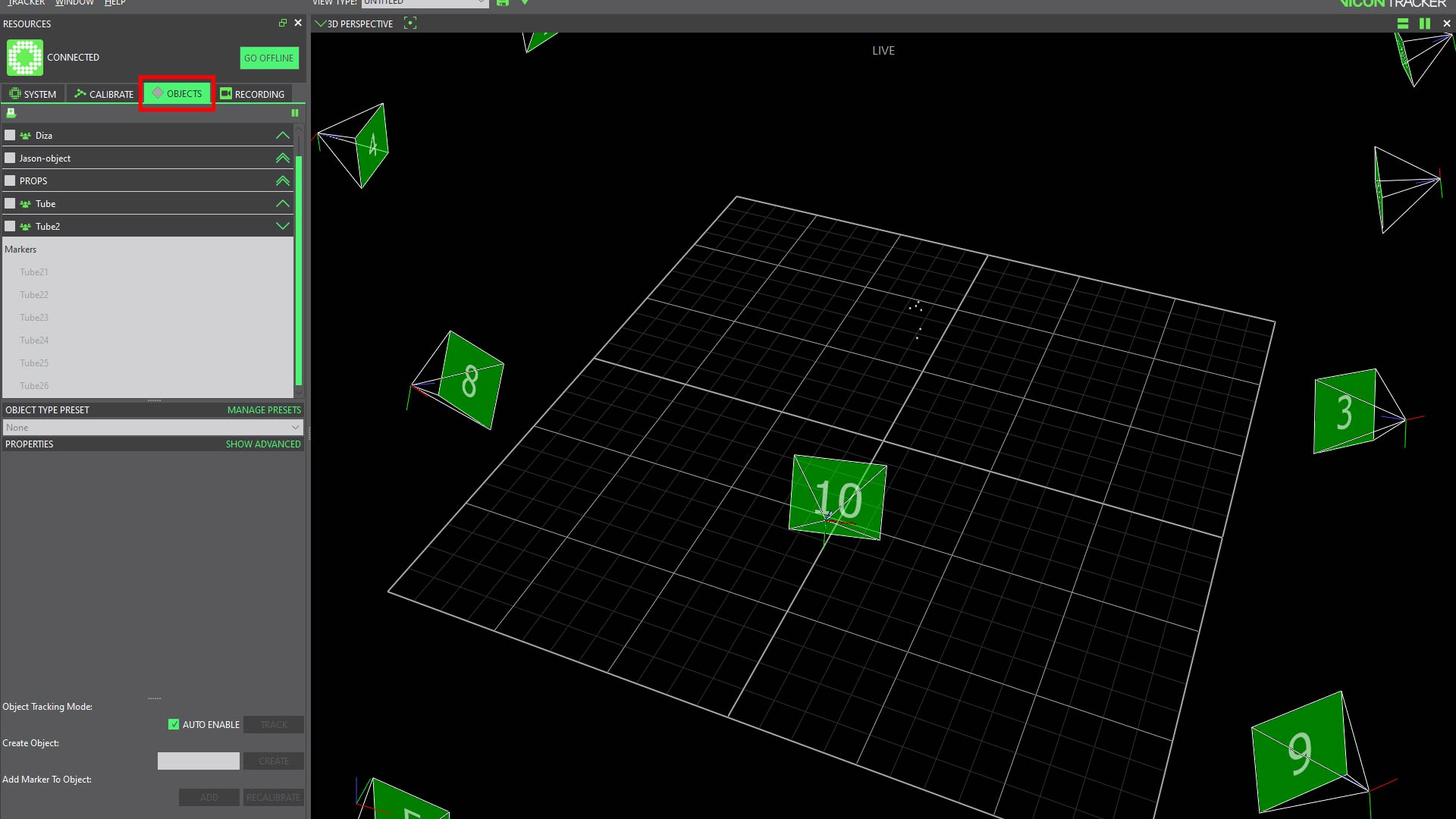Open the Object Type Preset dropdown

point(153,428)
